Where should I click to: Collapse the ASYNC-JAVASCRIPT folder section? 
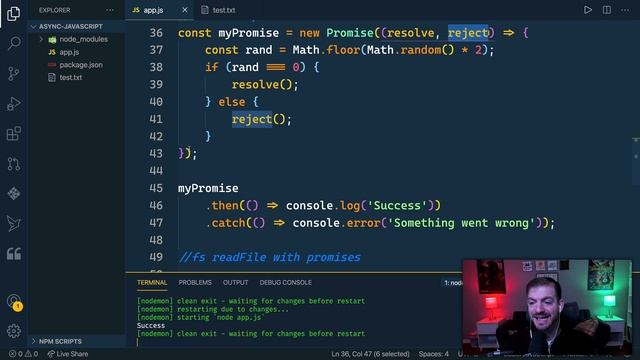pyautogui.click(x=77, y=27)
